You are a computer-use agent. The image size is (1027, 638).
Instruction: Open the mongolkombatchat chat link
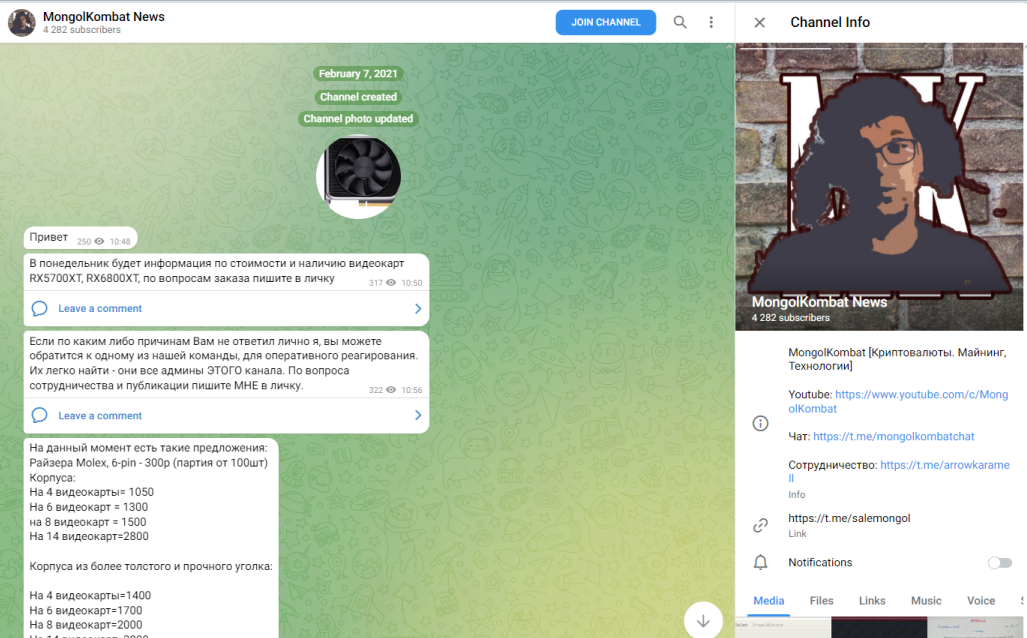pos(894,436)
